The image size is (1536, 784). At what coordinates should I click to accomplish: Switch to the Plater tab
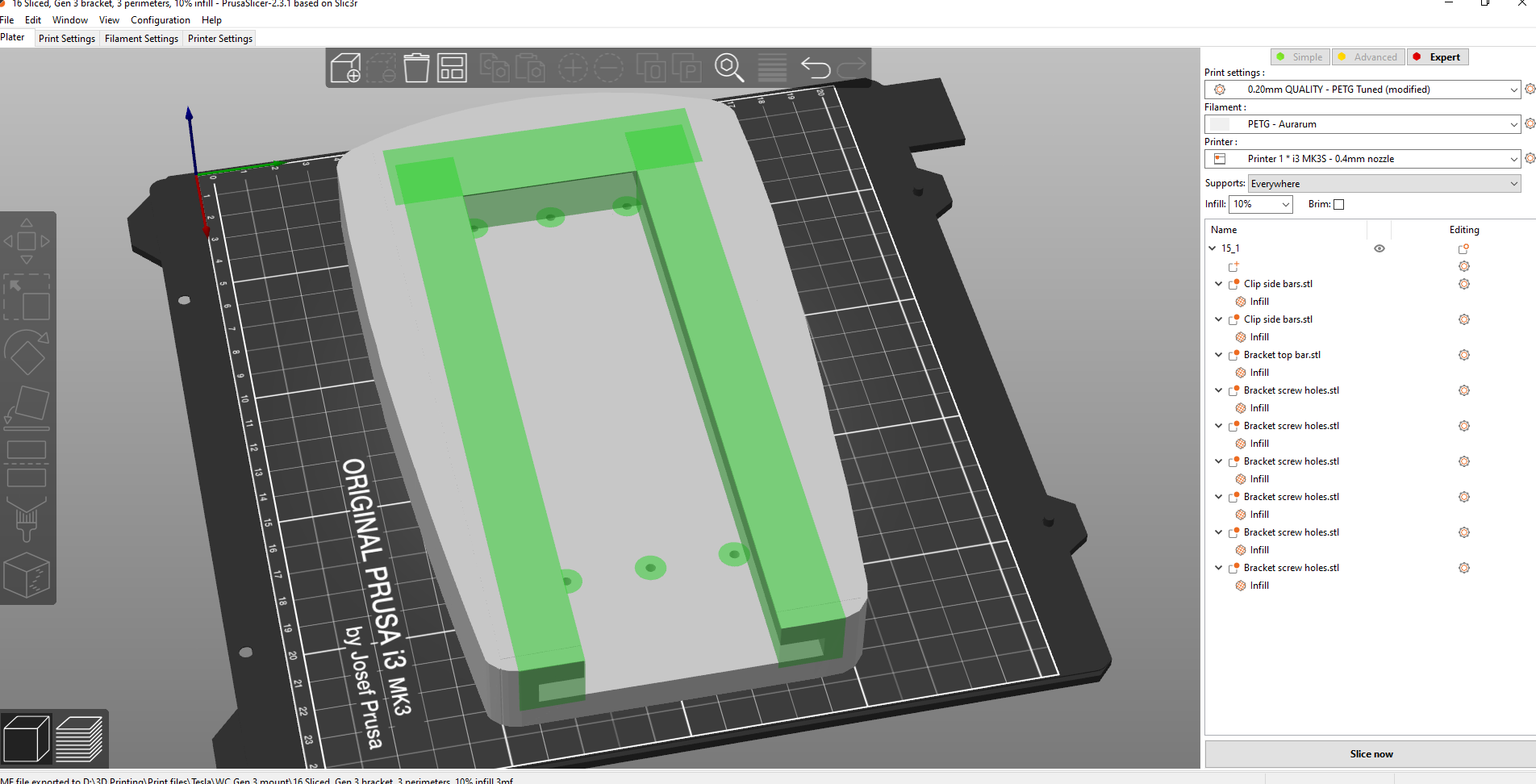click(x=13, y=37)
